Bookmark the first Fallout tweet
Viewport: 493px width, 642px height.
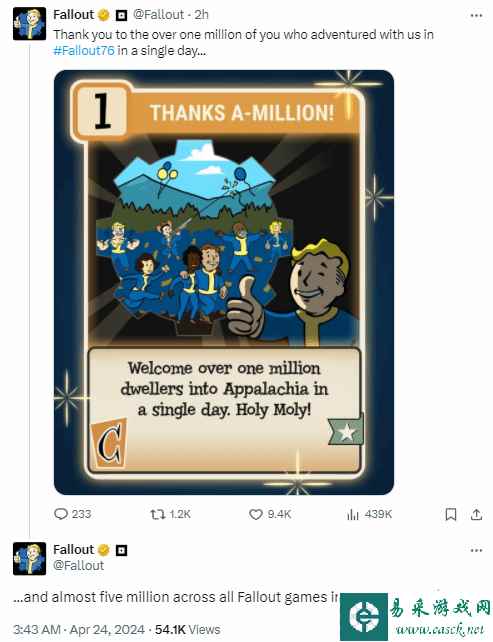[x=451, y=514]
